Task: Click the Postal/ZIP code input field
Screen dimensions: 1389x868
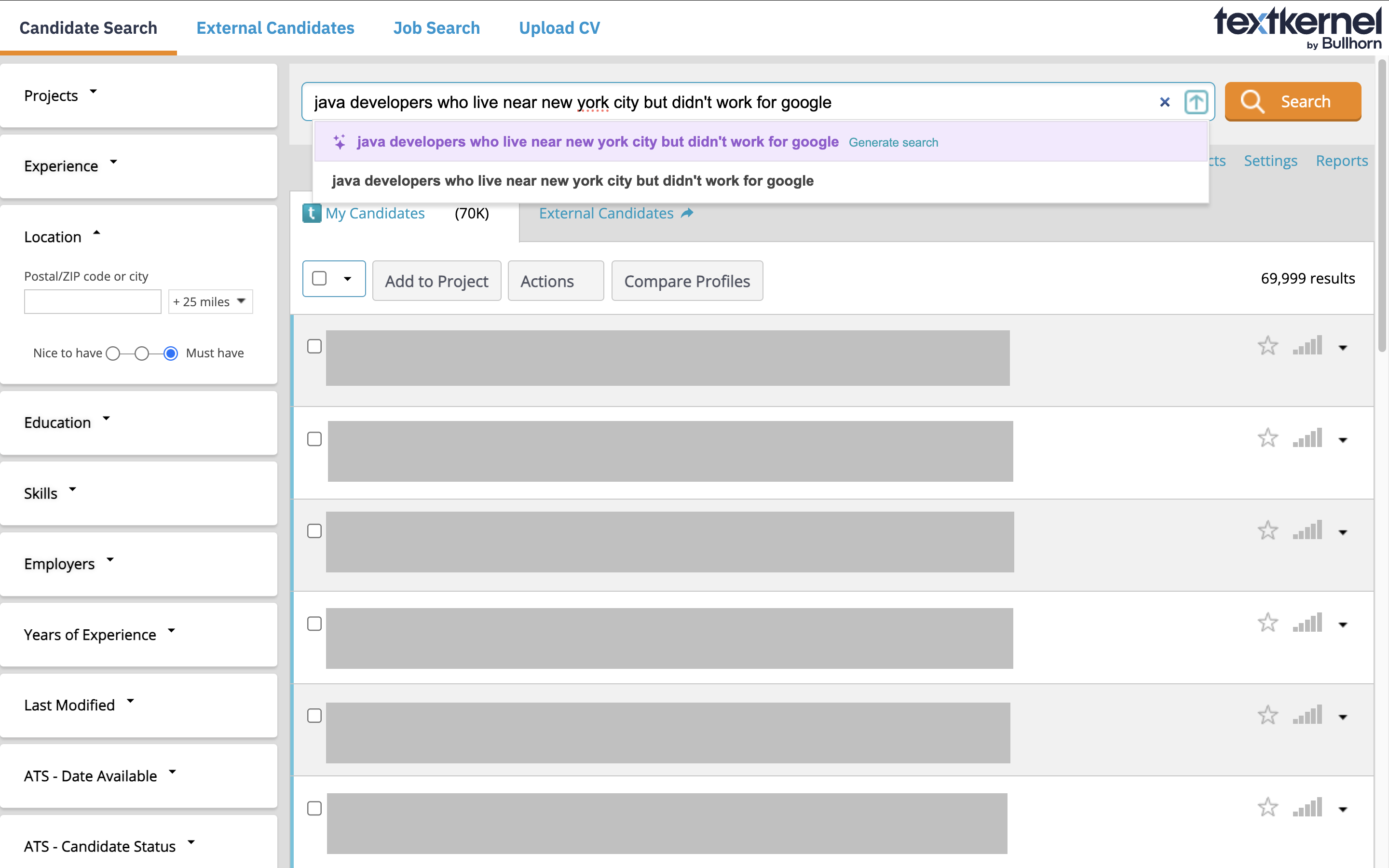Action: [x=93, y=301]
